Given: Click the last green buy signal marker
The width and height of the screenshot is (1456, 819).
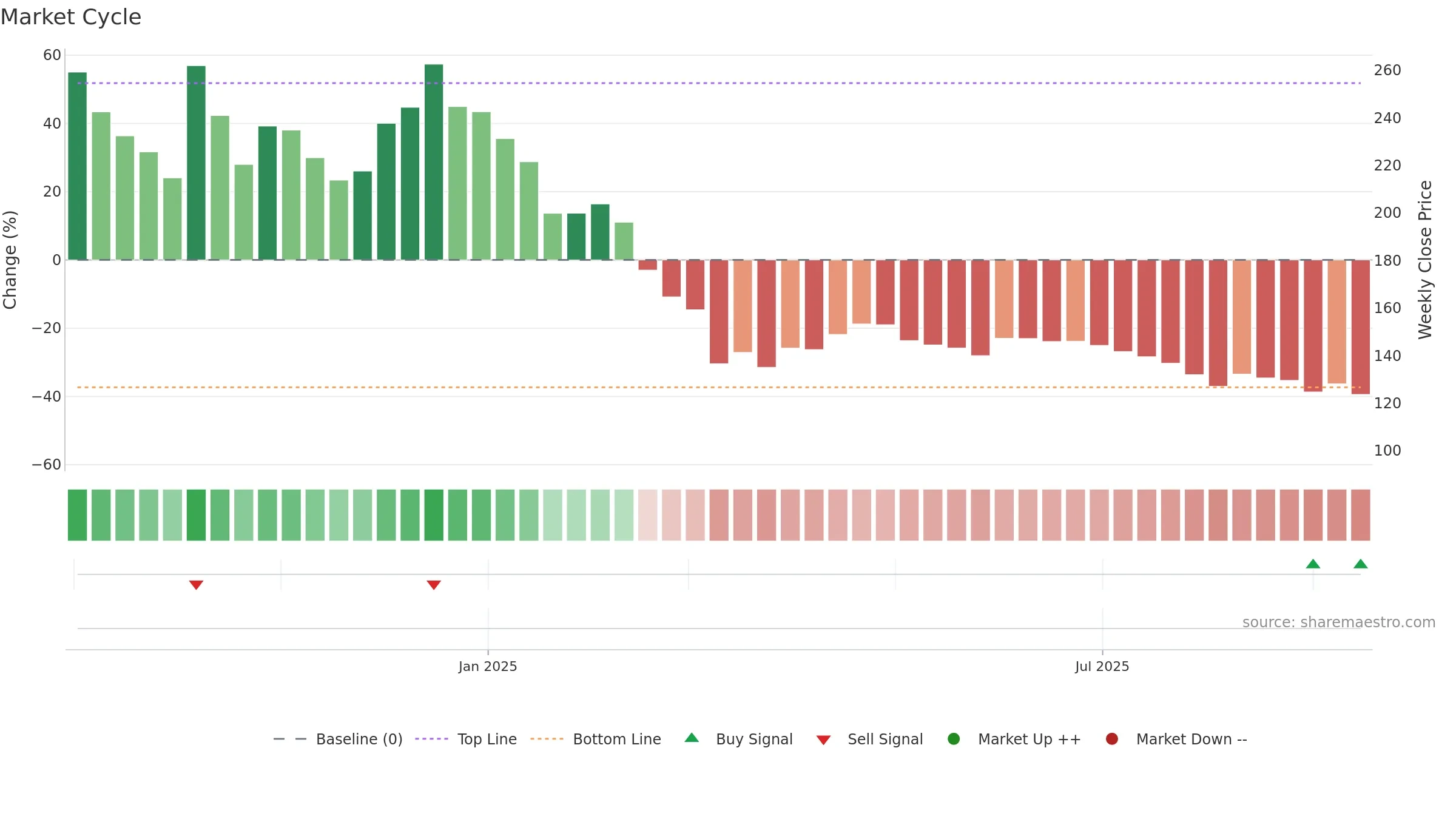Looking at the screenshot, I should 1361,564.
